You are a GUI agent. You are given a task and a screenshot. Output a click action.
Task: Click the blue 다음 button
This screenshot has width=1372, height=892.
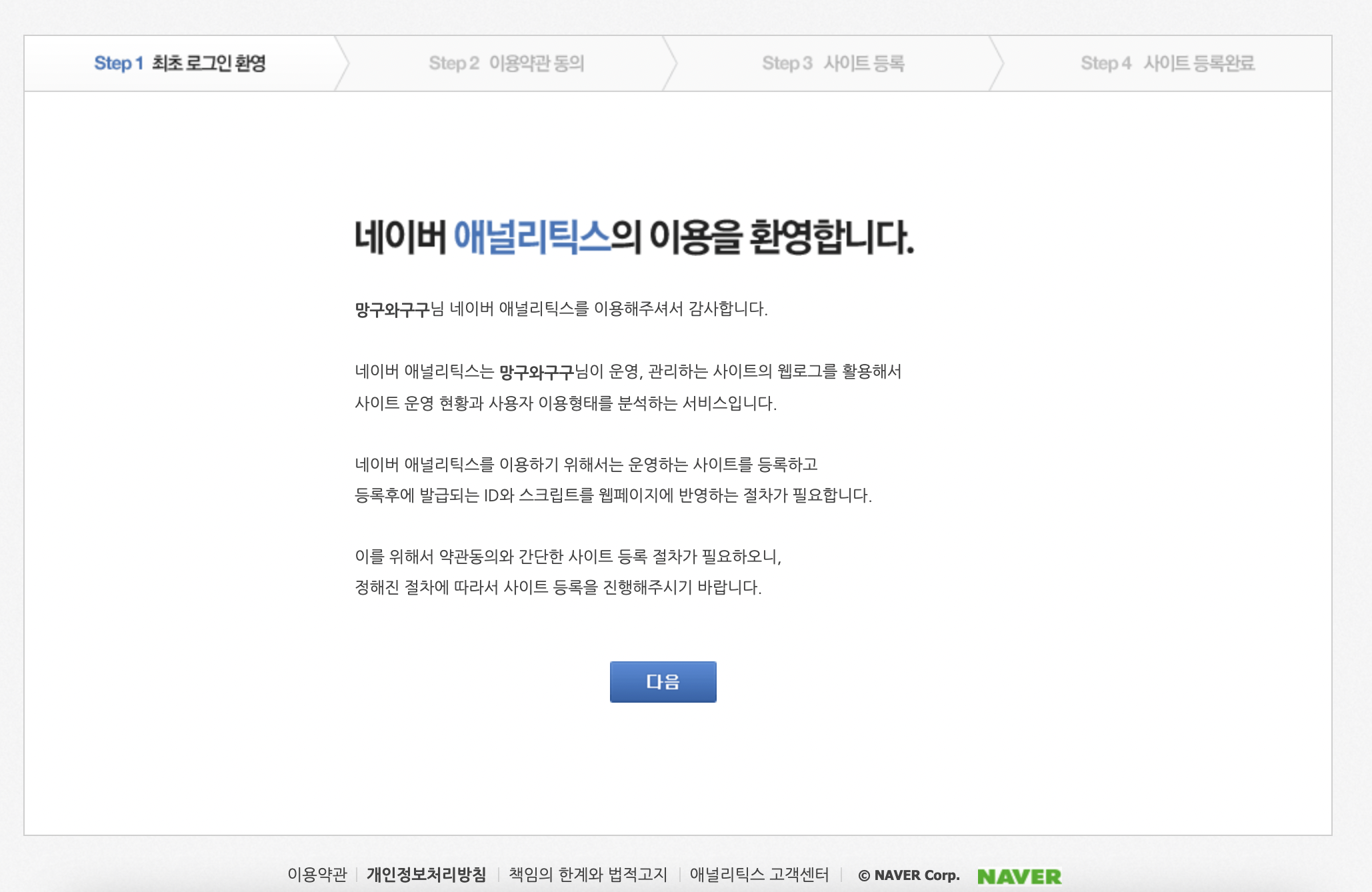point(663,681)
